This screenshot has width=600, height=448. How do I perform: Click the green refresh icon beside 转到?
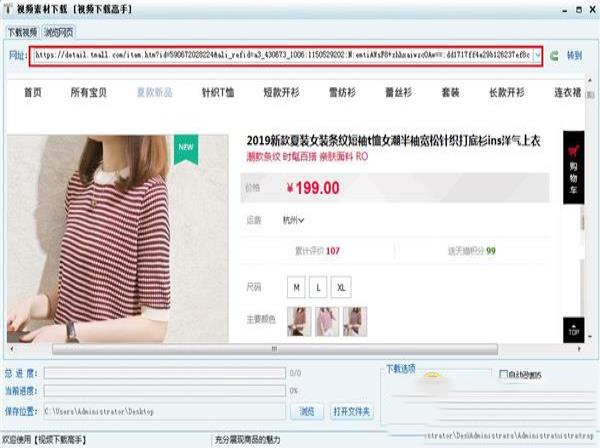[x=557, y=55]
